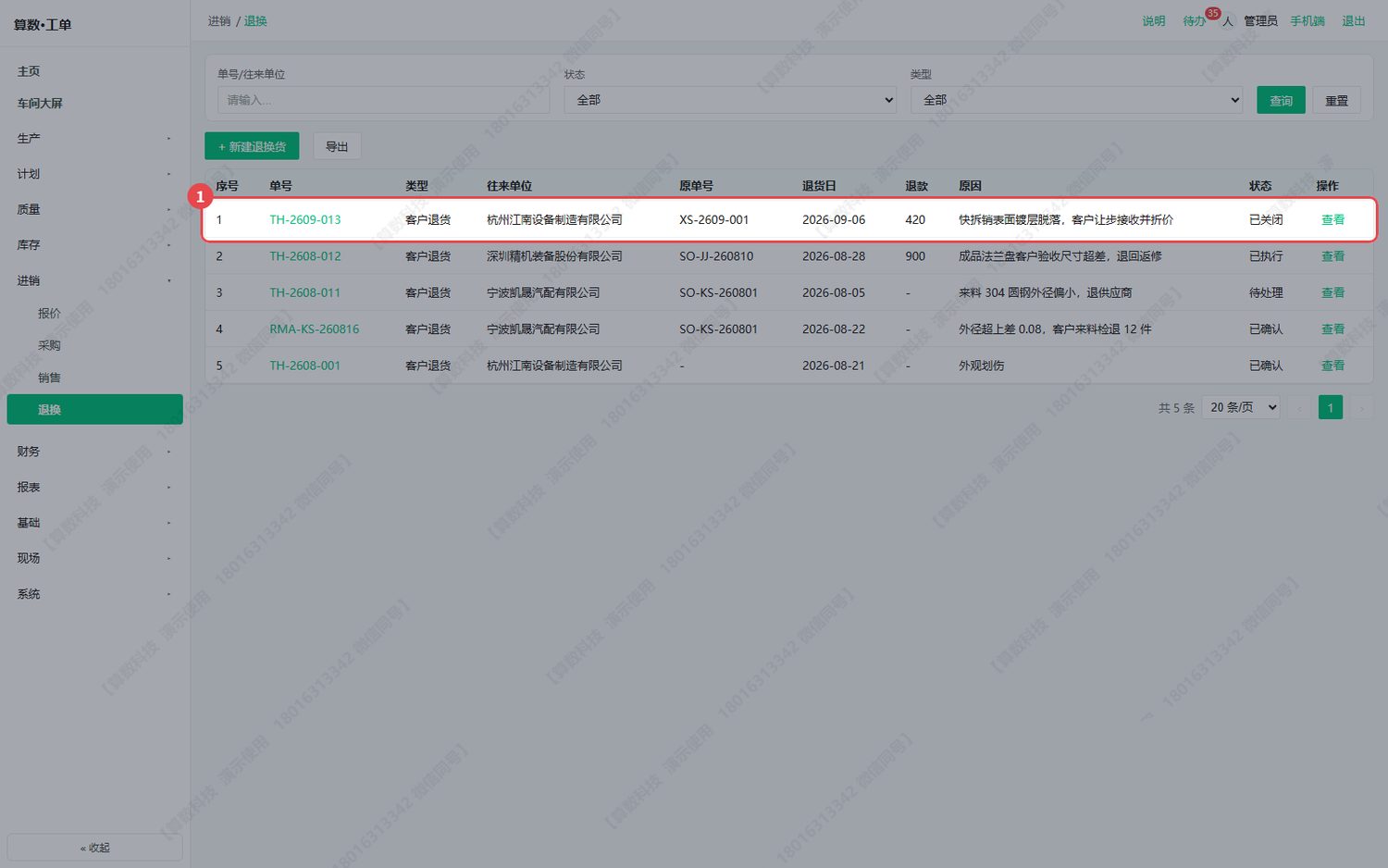Expand the 计划 sidebar menu

94,174
